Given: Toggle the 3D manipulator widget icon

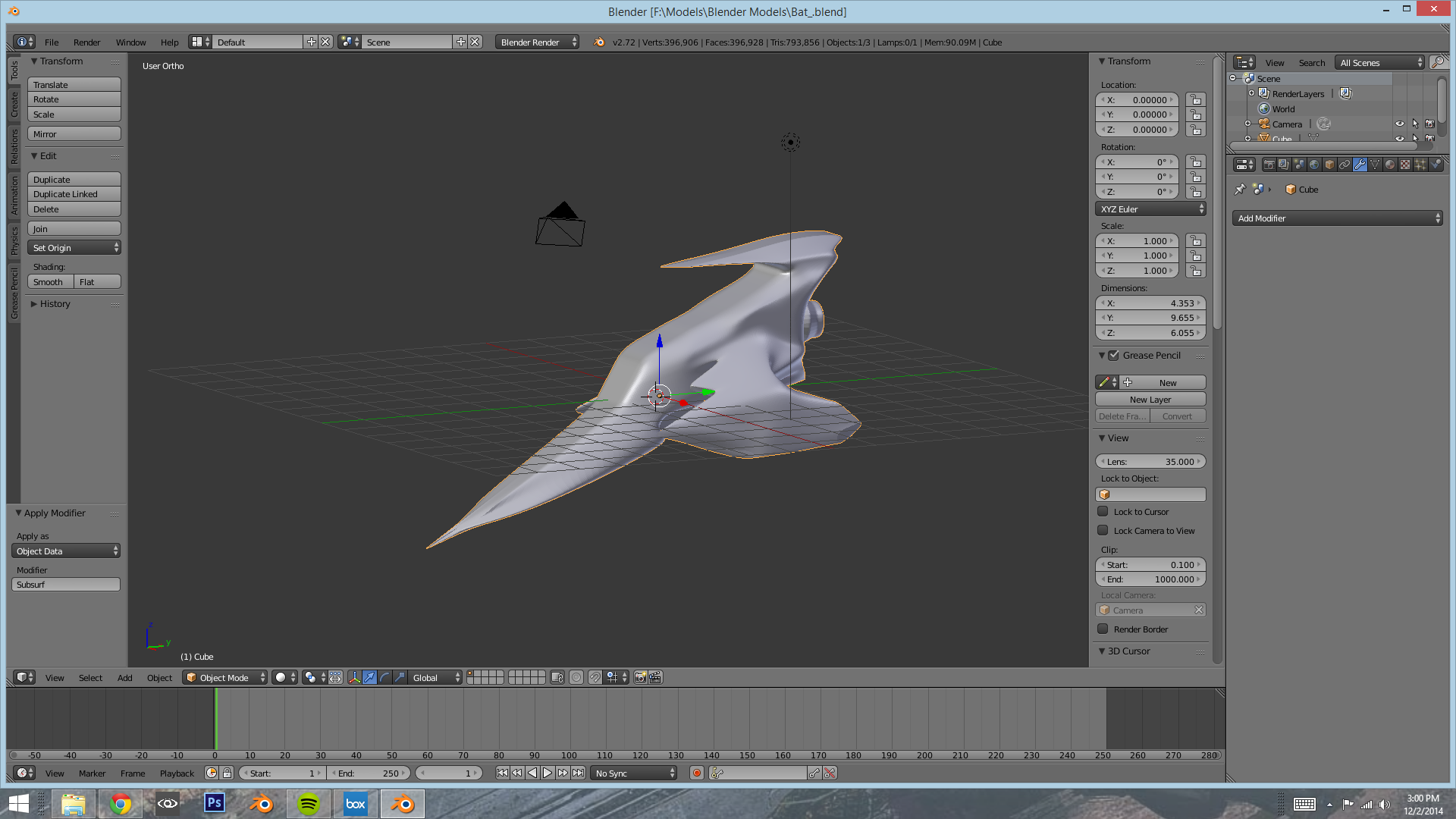Looking at the screenshot, I should [x=354, y=678].
